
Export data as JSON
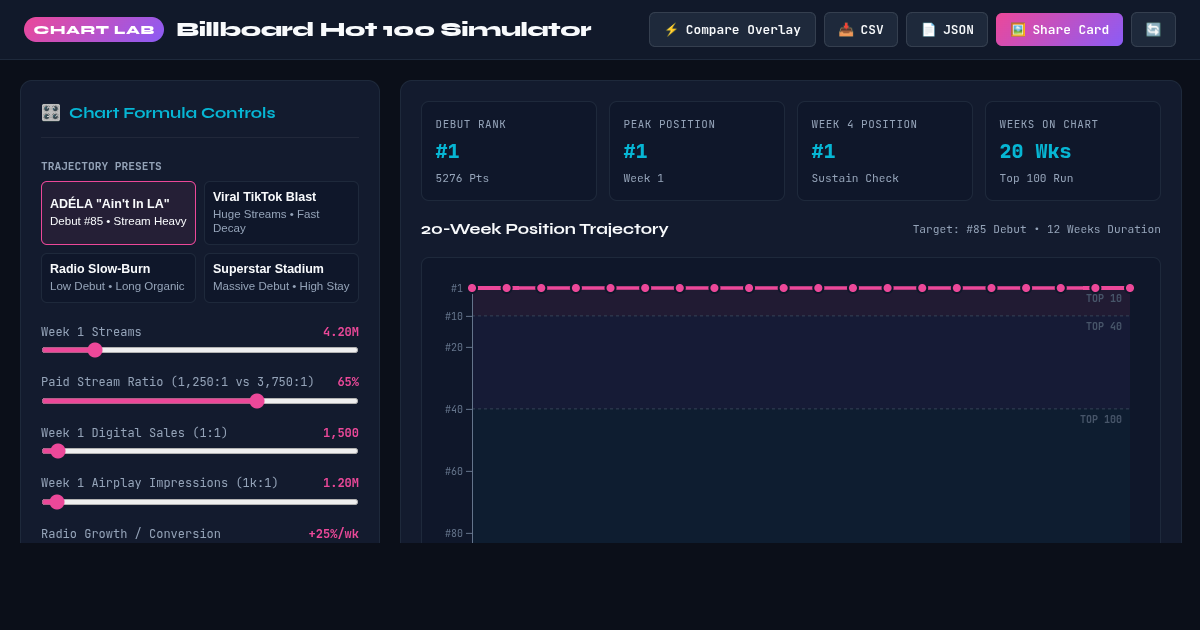[x=947, y=30]
